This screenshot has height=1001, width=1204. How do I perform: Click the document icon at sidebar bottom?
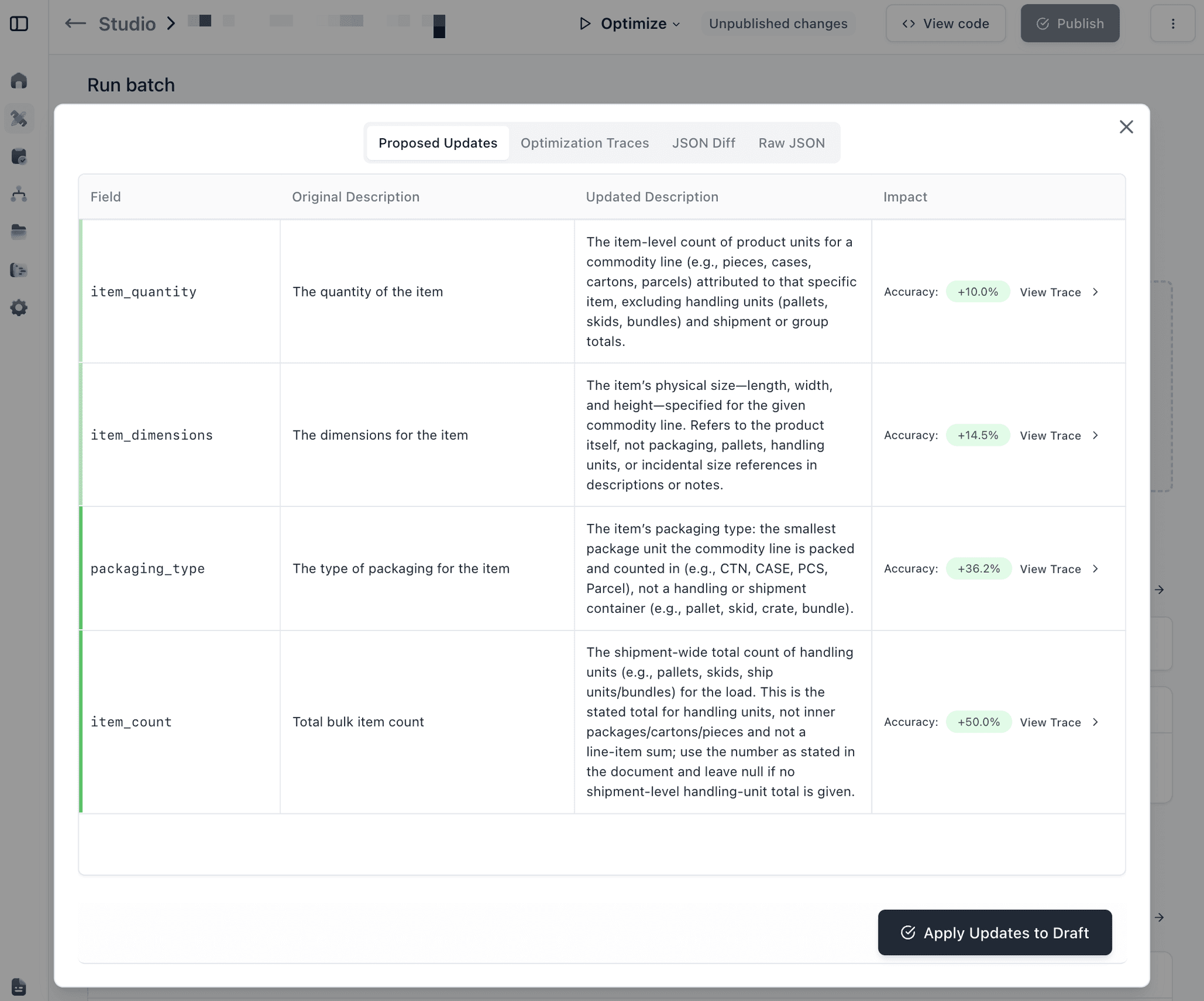click(x=19, y=985)
